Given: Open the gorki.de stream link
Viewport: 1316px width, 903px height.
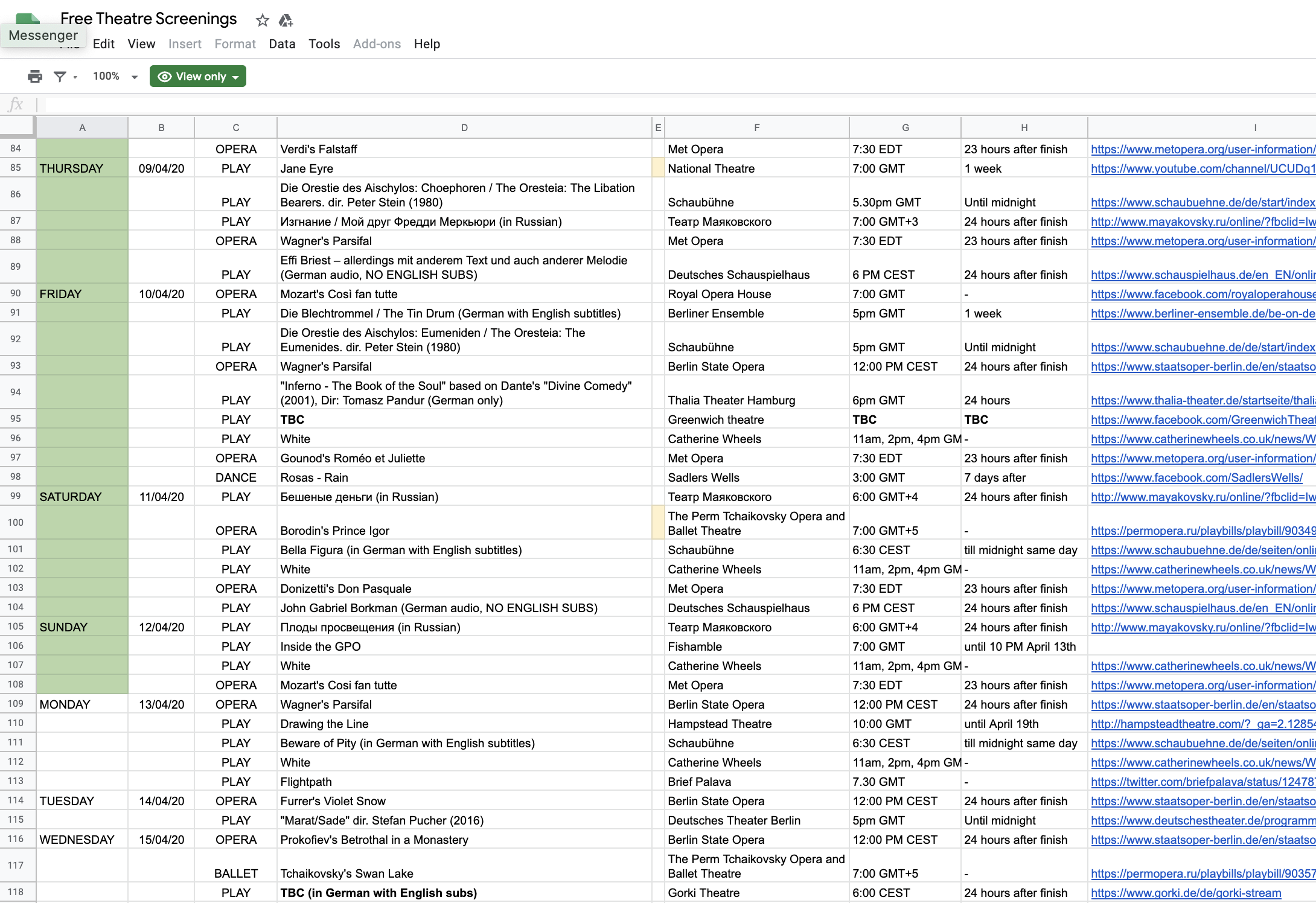Looking at the screenshot, I should point(1186,893).
